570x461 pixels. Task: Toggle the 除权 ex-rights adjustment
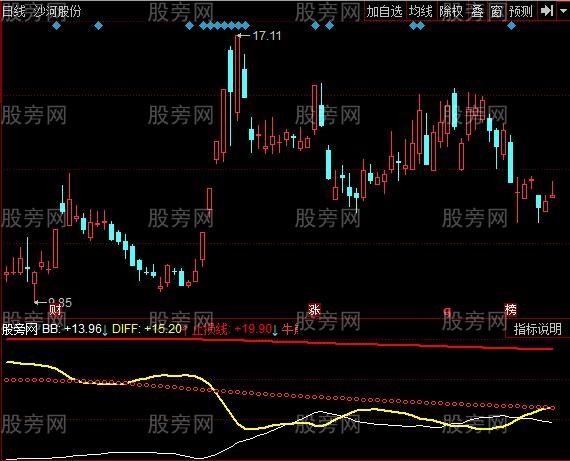(x=451, y=11)
